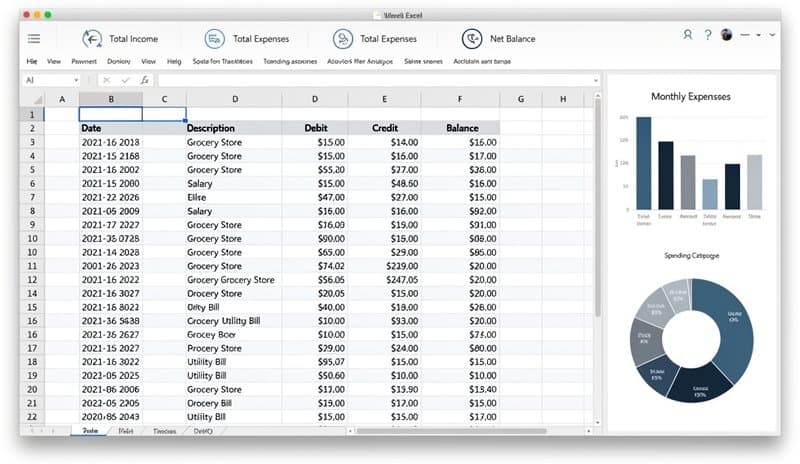800x464 pixels.
Task: Click the Total Income circular arrow icon
Action: coord(92,39)
